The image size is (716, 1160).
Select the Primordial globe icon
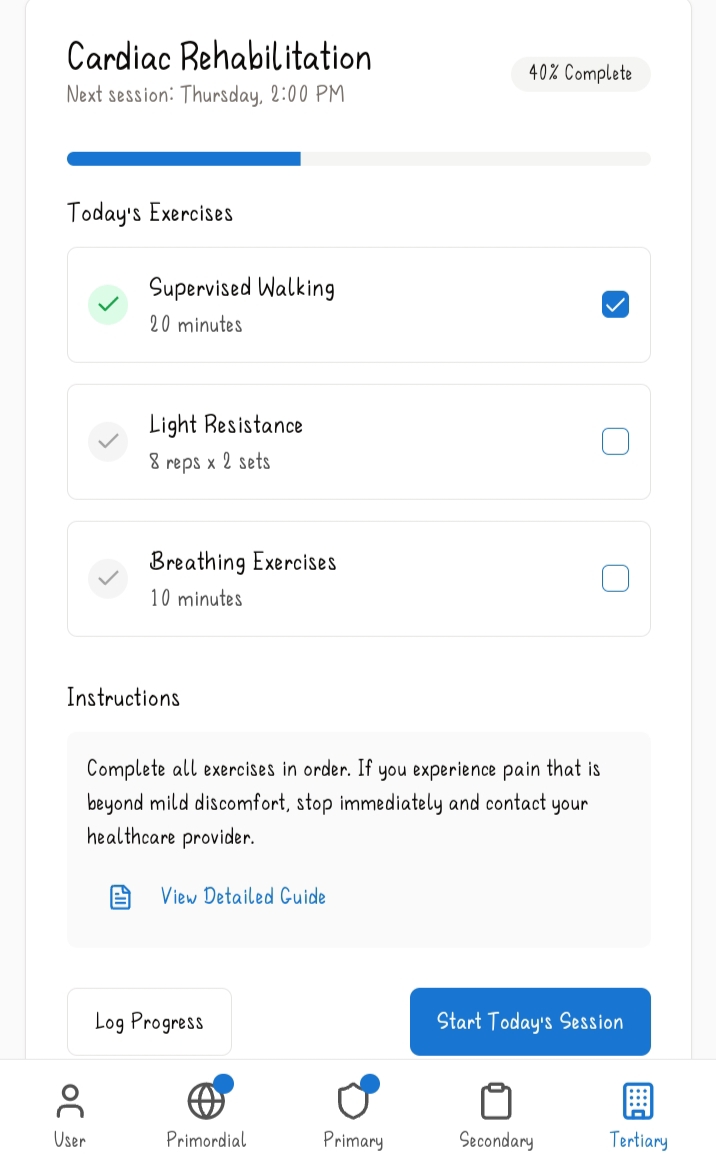(x=206, y=1101)
